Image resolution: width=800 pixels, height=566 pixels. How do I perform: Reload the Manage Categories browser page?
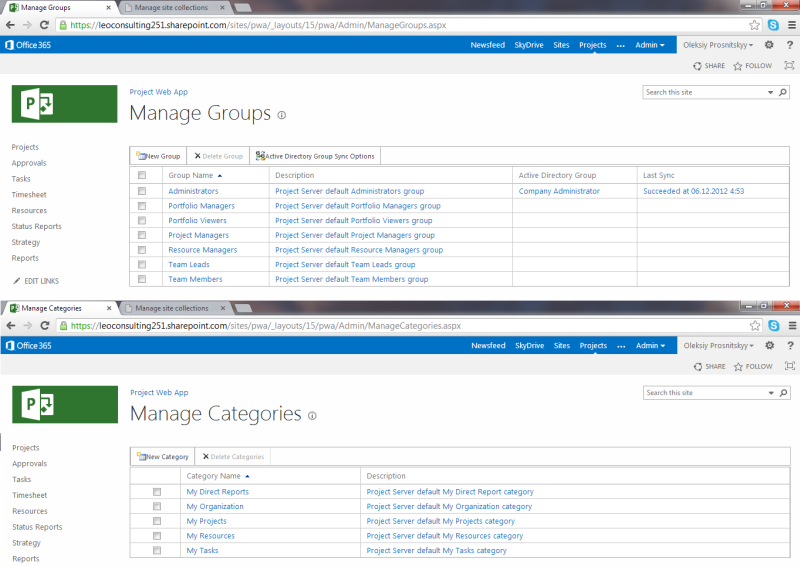pos(45,326)
